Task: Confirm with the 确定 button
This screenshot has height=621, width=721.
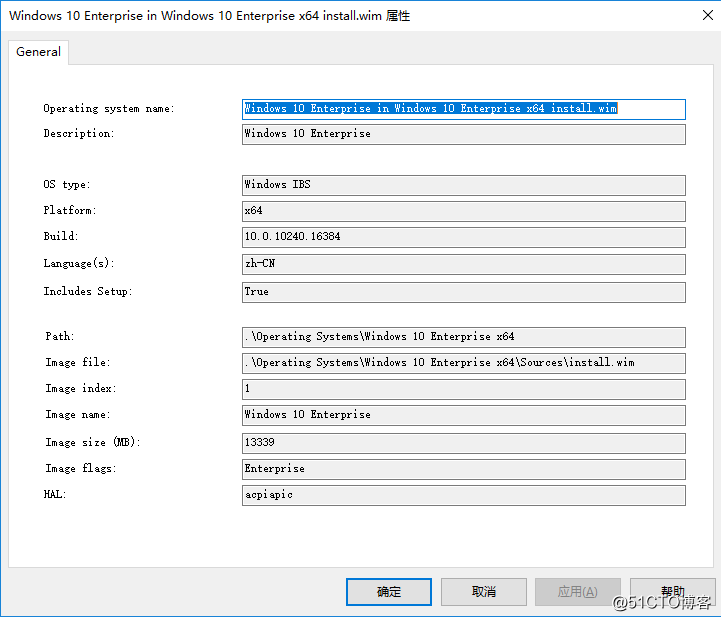Action: pos(389,592)
